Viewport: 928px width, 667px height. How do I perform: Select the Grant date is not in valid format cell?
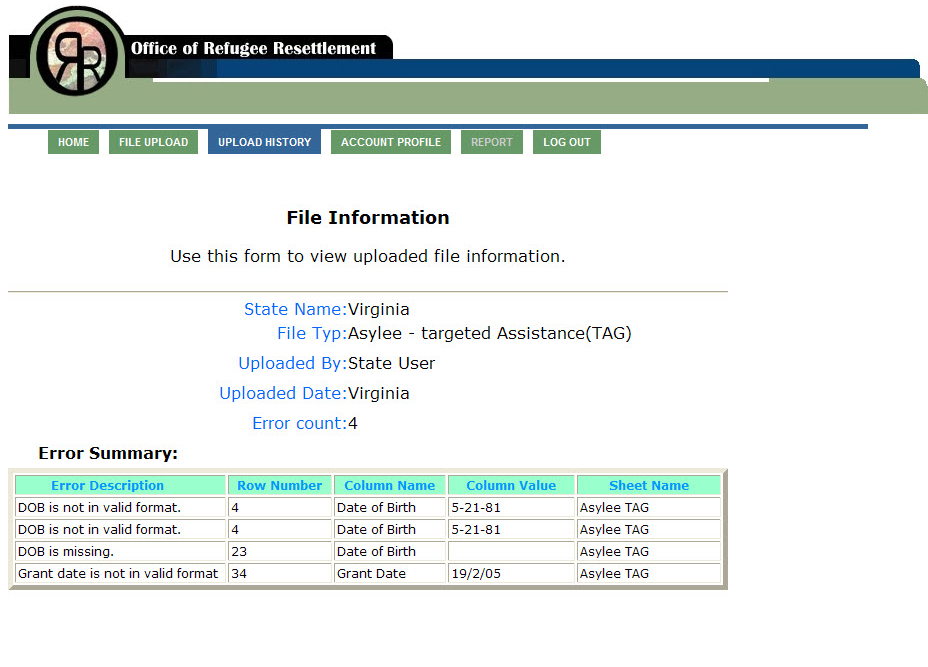120,573
